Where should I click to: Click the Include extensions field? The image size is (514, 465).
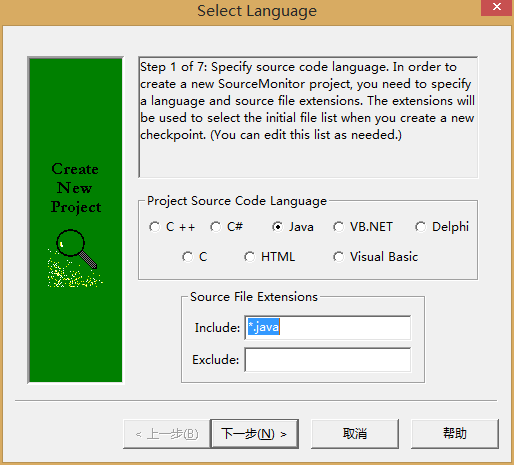(328, 328)
